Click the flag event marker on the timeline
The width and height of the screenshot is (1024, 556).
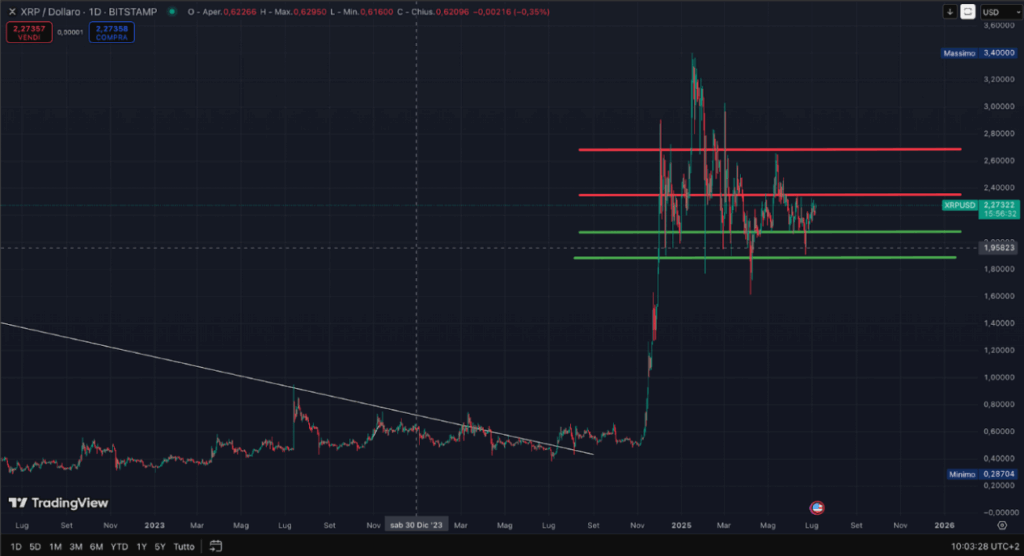point(816,507)
